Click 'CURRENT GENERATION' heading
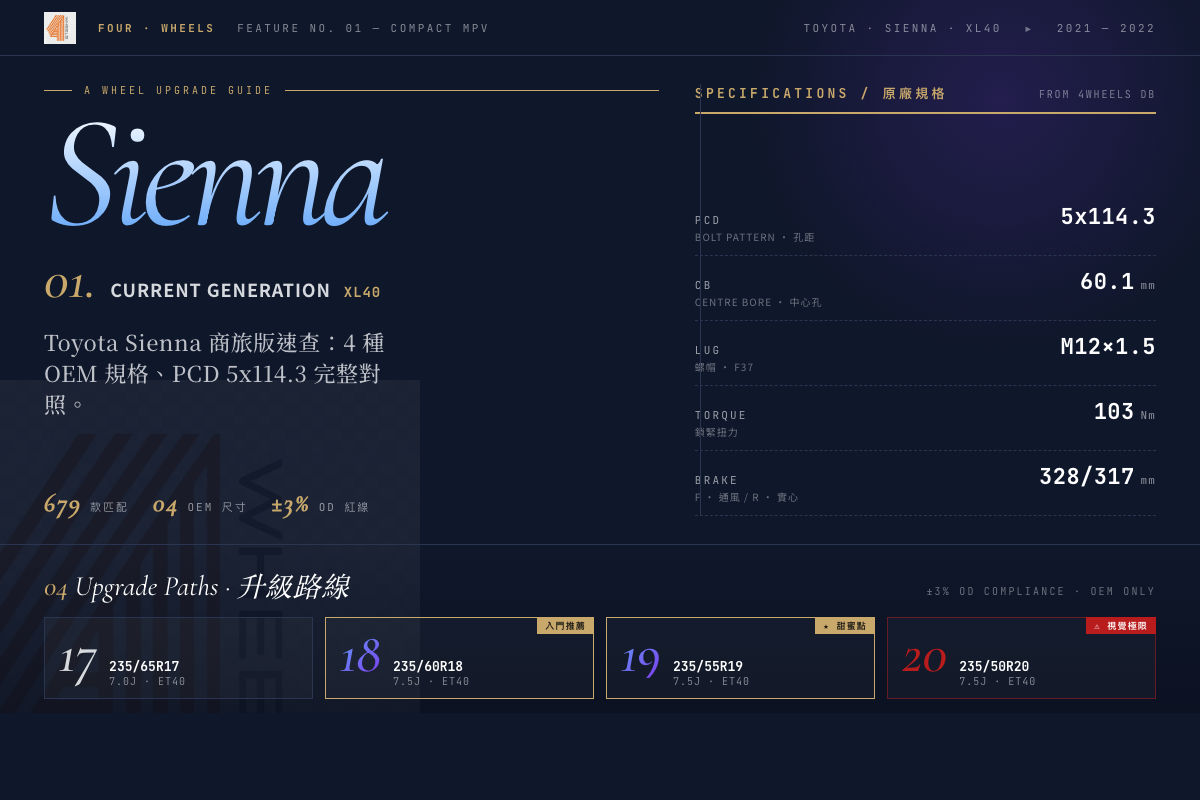 [220, 291]
